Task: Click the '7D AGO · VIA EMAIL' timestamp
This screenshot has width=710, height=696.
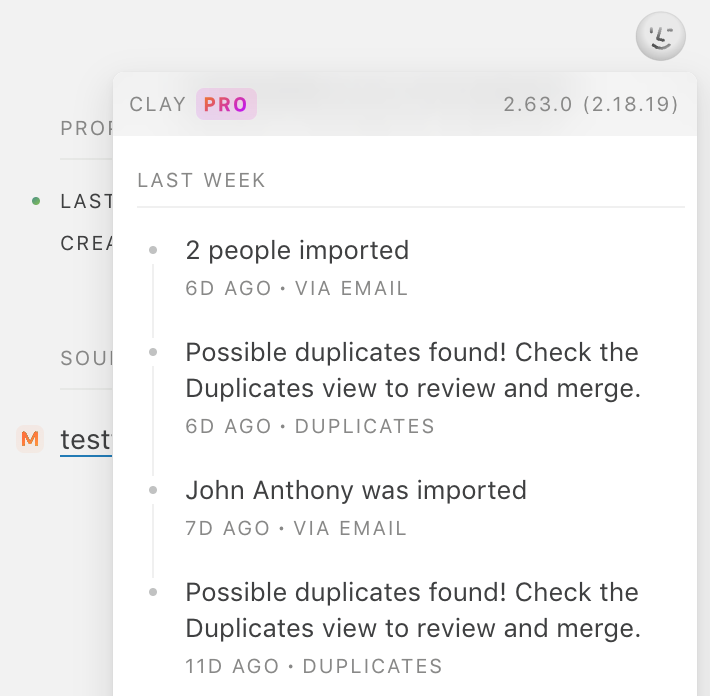Action: point(296,528)
